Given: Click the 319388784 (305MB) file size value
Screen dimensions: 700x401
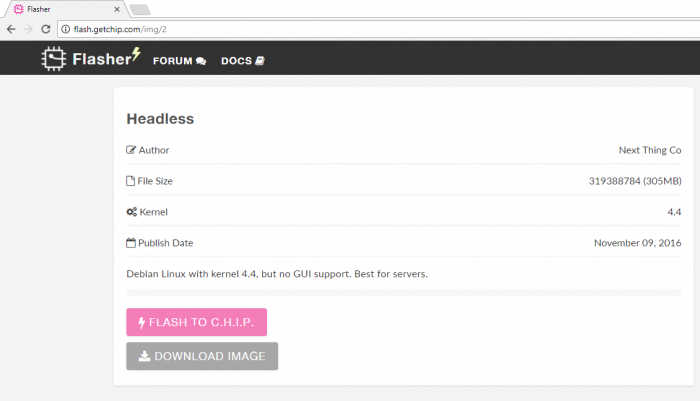Looking at the screenshot, I should tap(635, 181).
